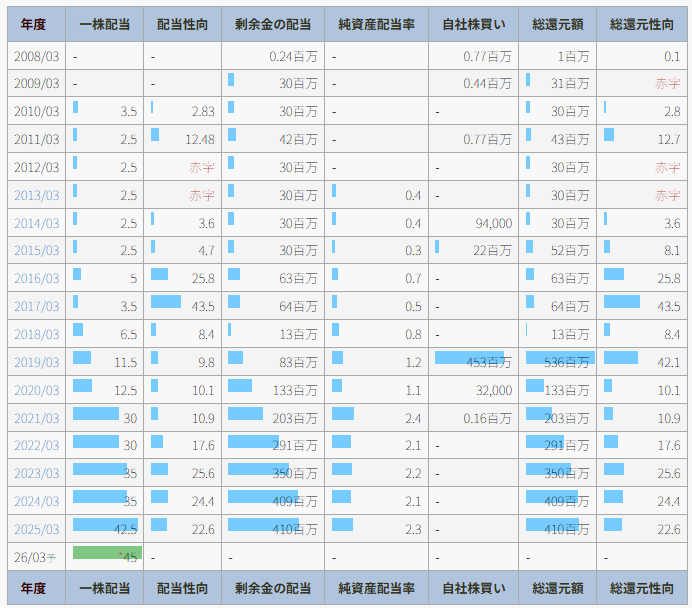Screen dimensions: 692x608
Task: Select the 自社株買い header in the footer row
Action: (x=473, y=588)
